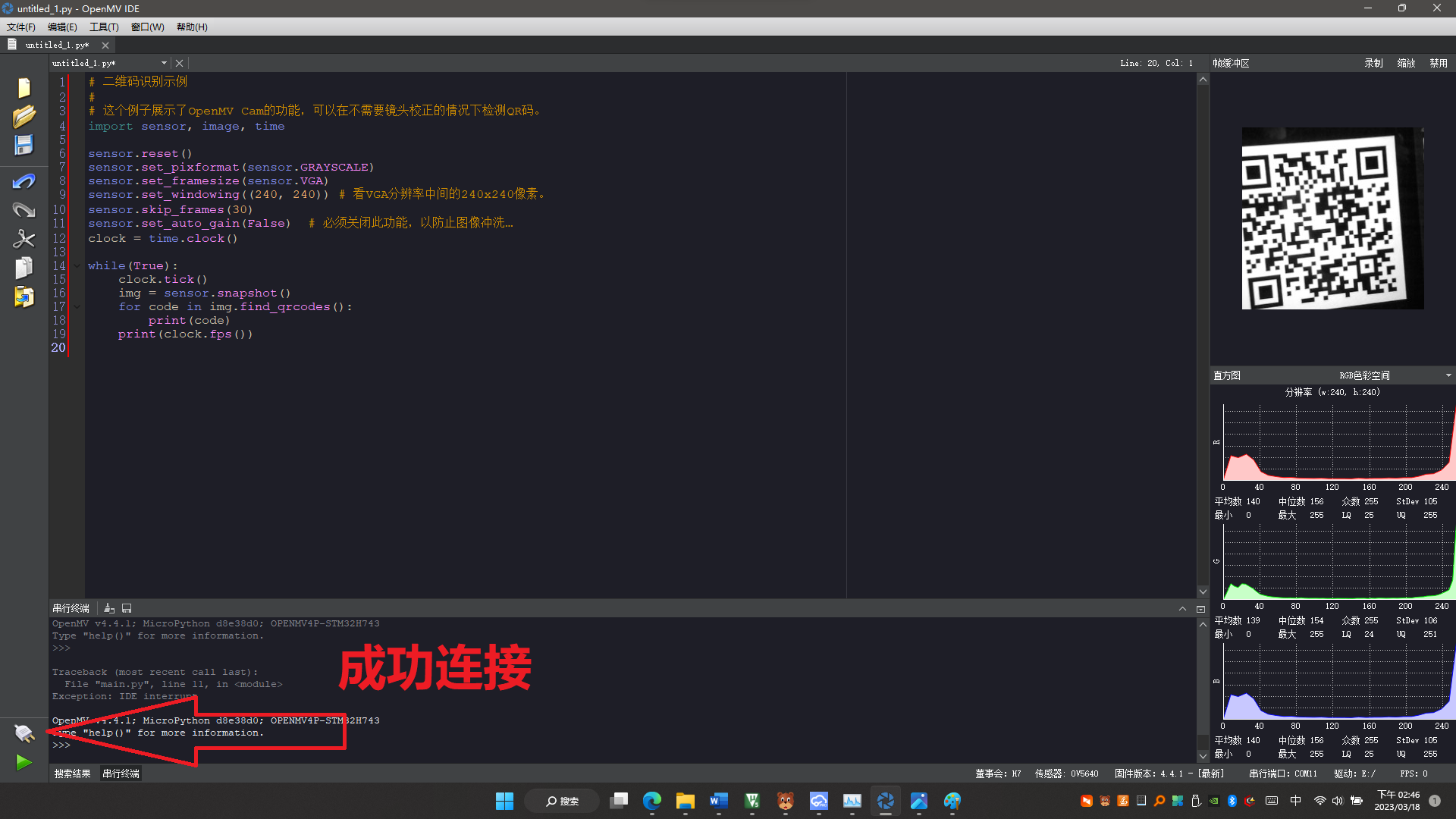This screenshot has width=1456, height=819.
Task: Switch to the 串行终端 bottom tab
Action: [121, 773]
